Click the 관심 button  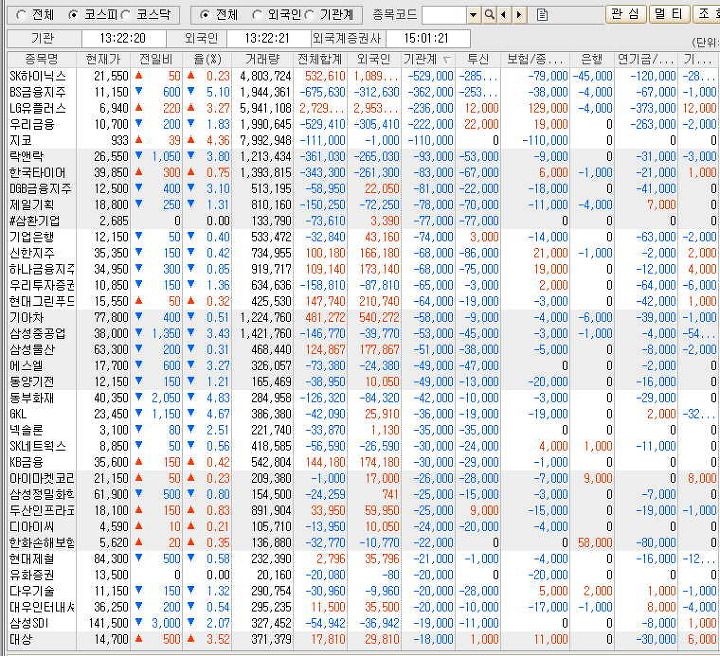pos(626,14)
